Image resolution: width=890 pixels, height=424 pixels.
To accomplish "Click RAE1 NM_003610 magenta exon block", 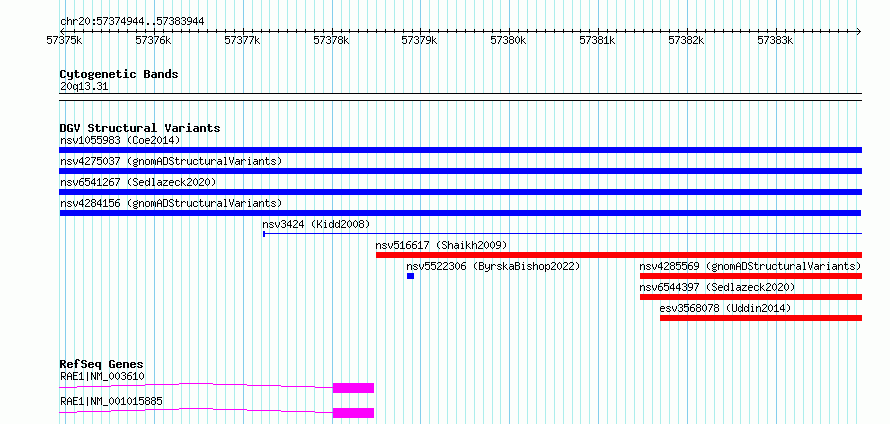I will click(x=353, y=388).
